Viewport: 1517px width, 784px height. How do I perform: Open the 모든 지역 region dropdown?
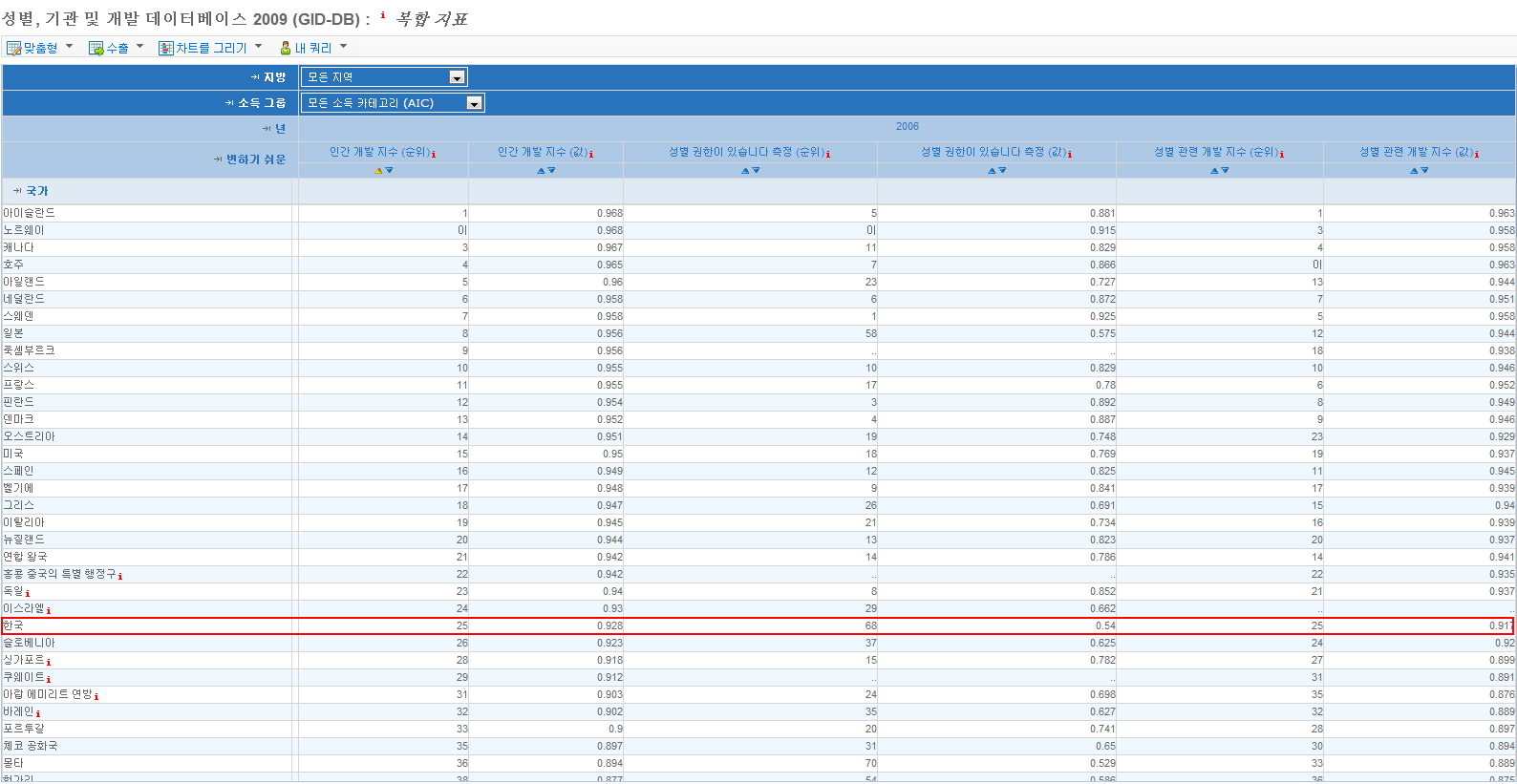pyautogui.click(x=384, y=77)
